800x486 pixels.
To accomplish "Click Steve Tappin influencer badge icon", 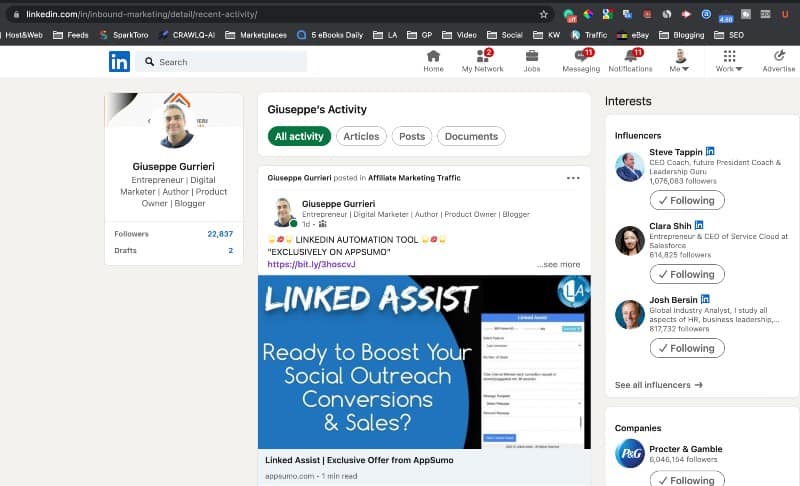I will [x=710, y=151].
